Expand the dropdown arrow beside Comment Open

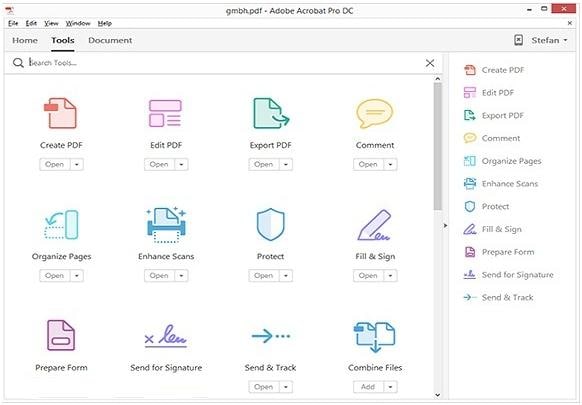[x=390, y=164]
